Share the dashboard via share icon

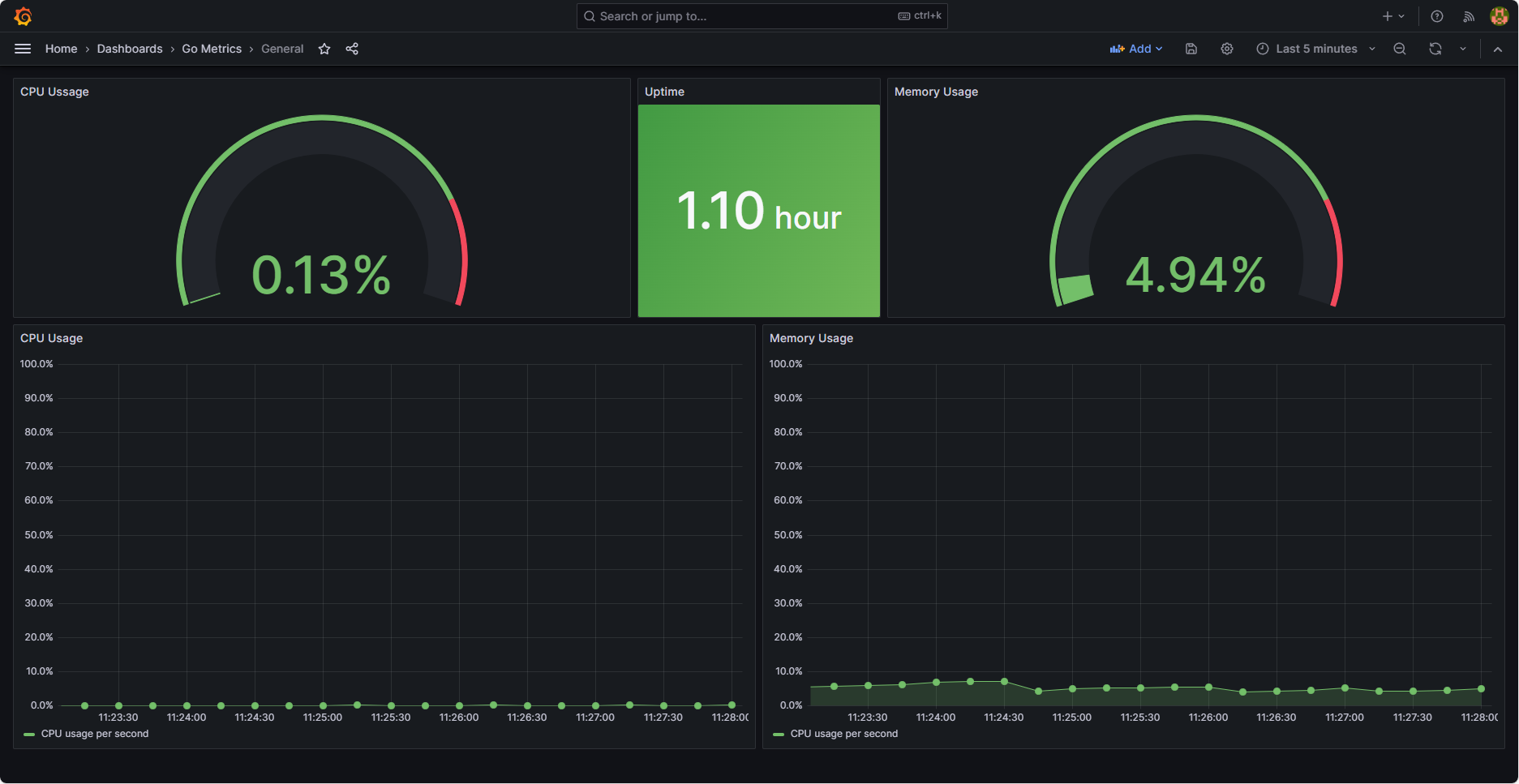[352, 49]
